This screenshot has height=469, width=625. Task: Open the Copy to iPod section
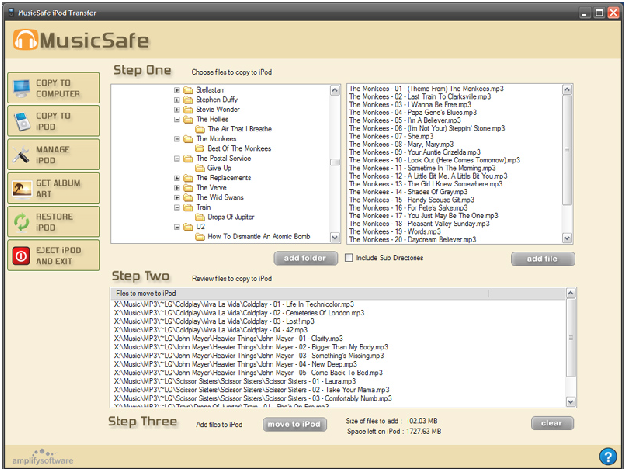tap(53, 121)
